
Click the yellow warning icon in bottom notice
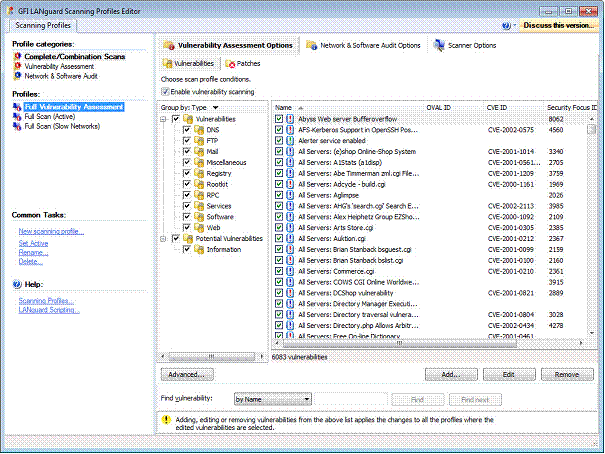[166, 420]
